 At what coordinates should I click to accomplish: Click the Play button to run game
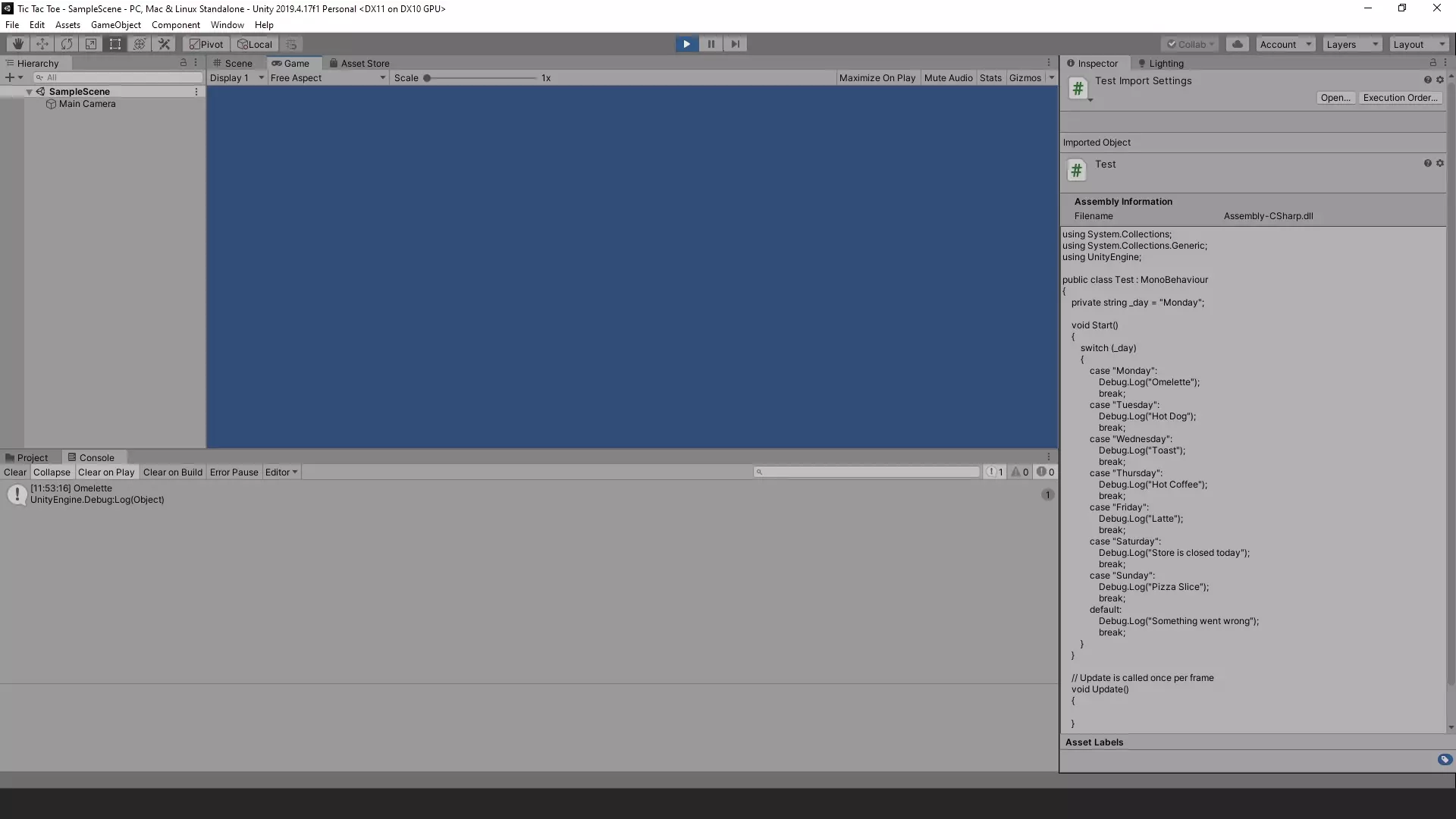tap(687, 43)
